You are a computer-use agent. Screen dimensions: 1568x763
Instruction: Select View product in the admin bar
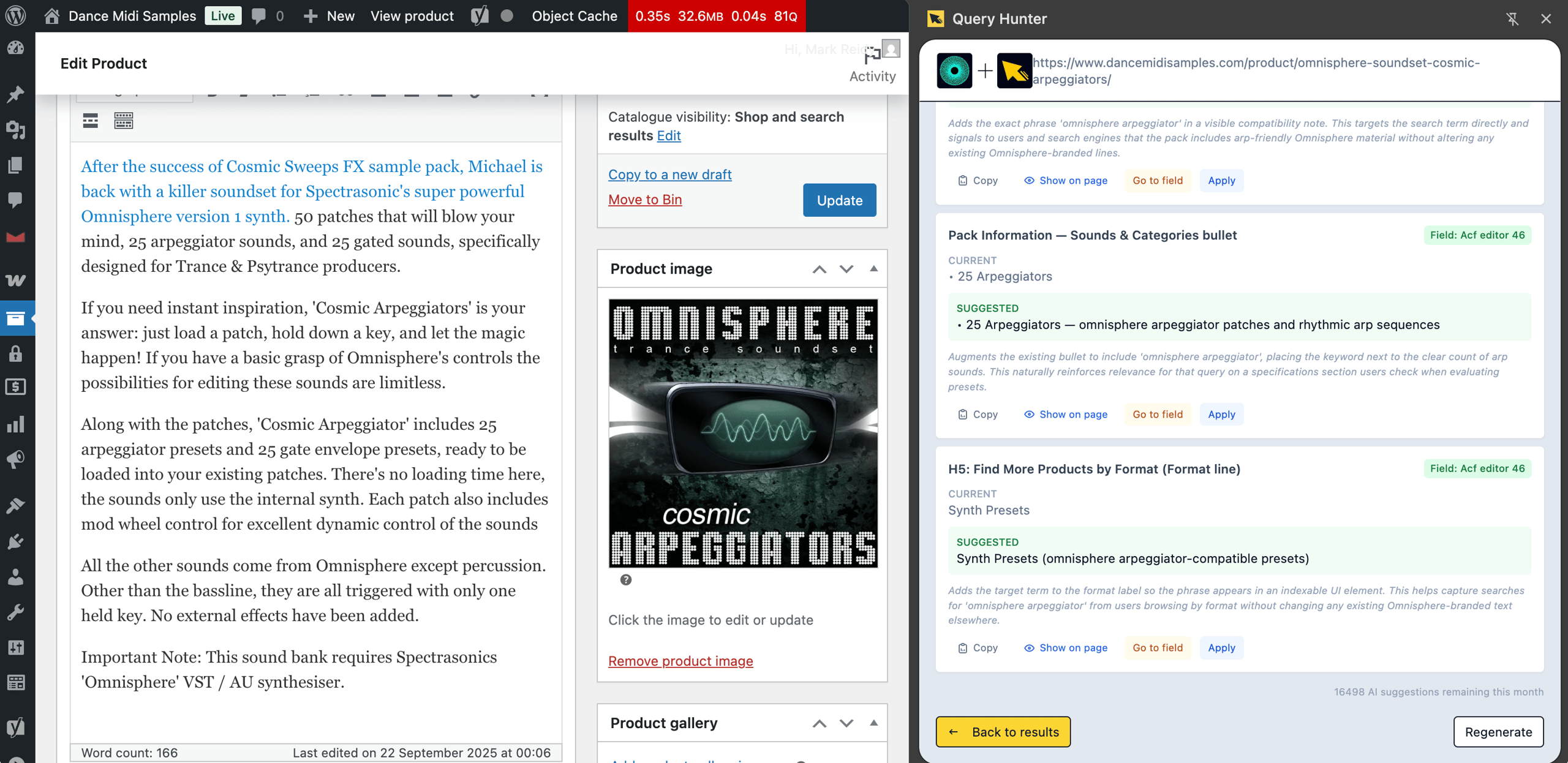[412, 17]
